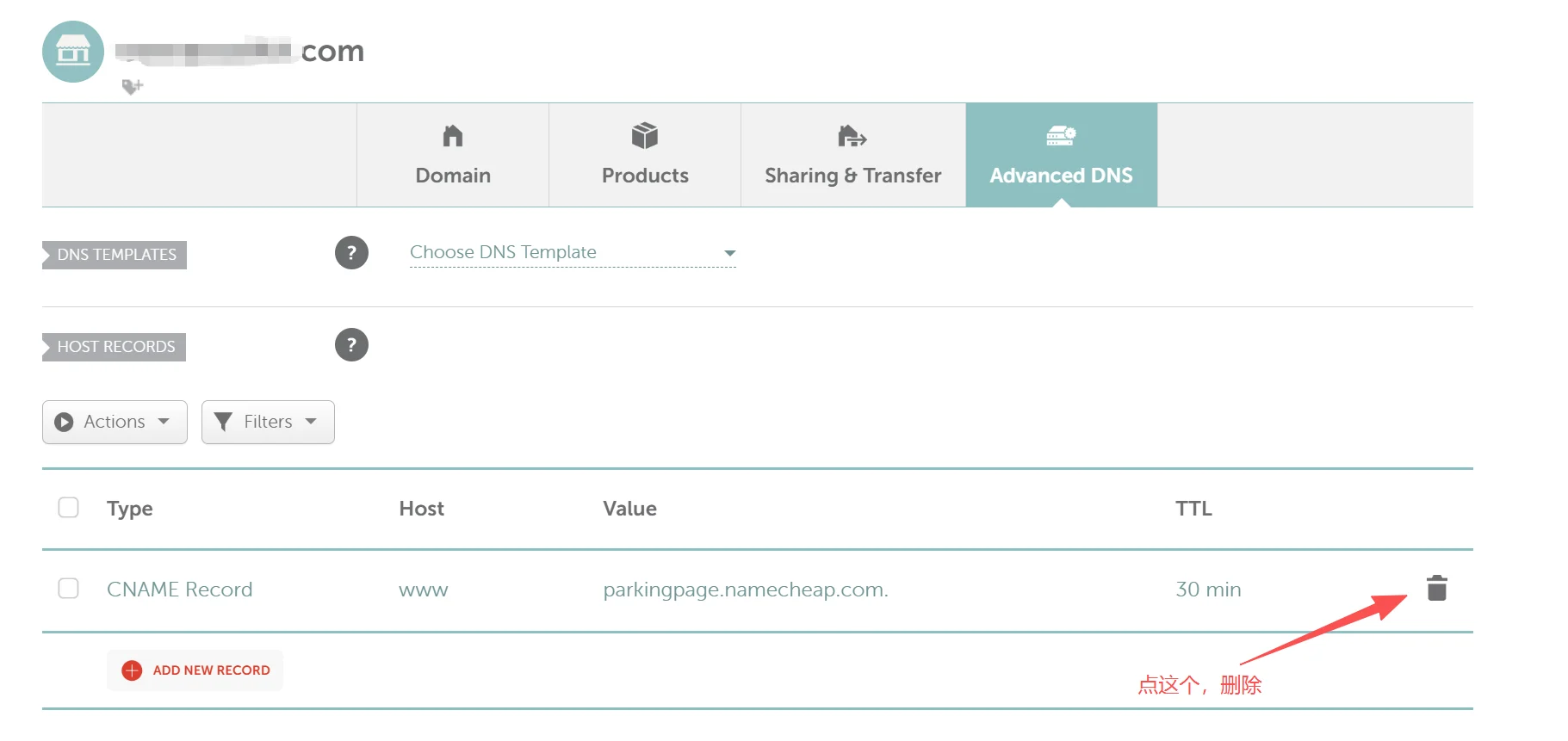Open the Domain tab
This screenshot has width=1568, height=741.
tap(453, 155)
